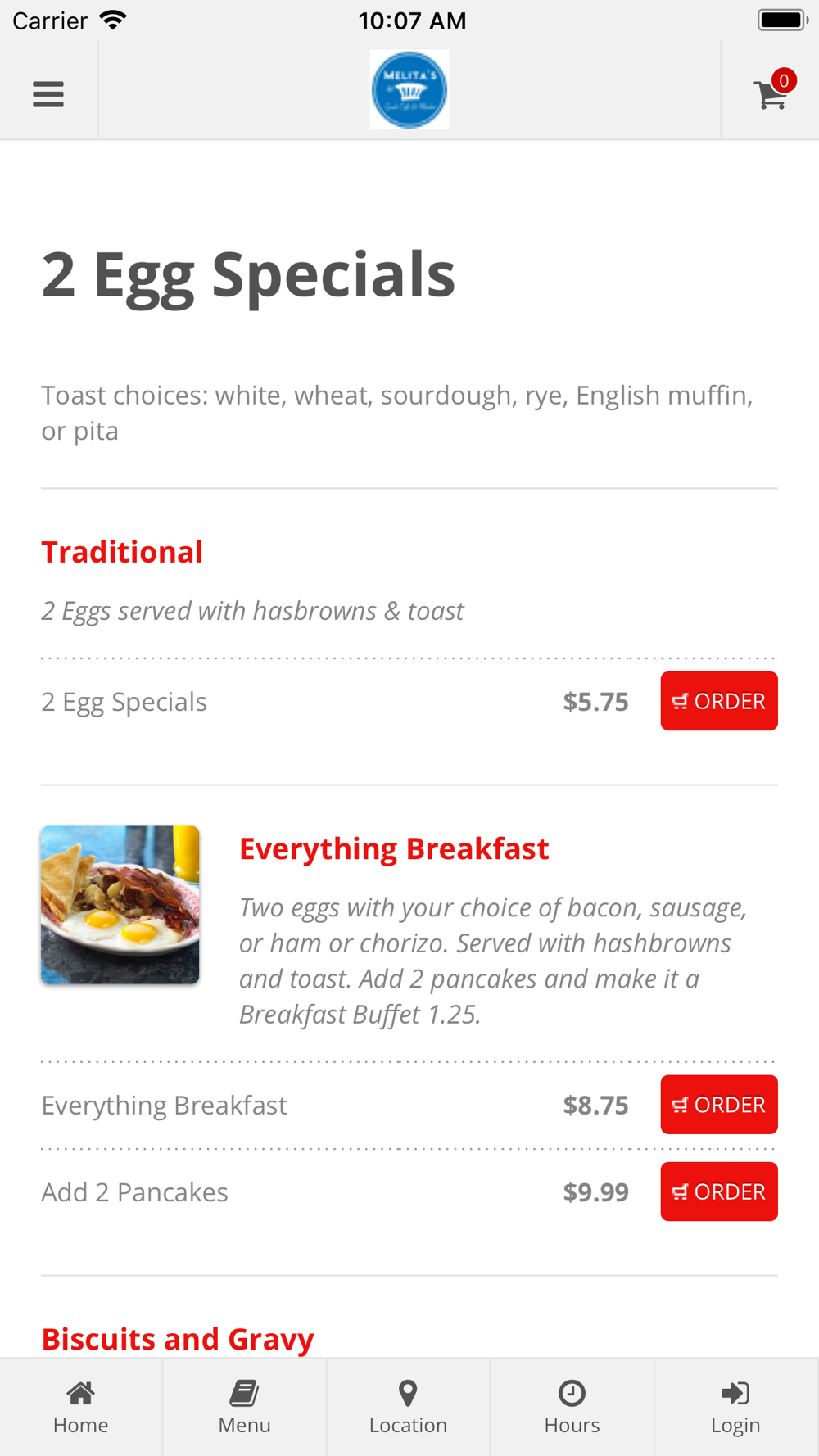Order the 2 Egg Specials for $5.75
Image resolution: width=819 pixels, height=1456 pixels.
pyautogui.click(x=719, y=701)
